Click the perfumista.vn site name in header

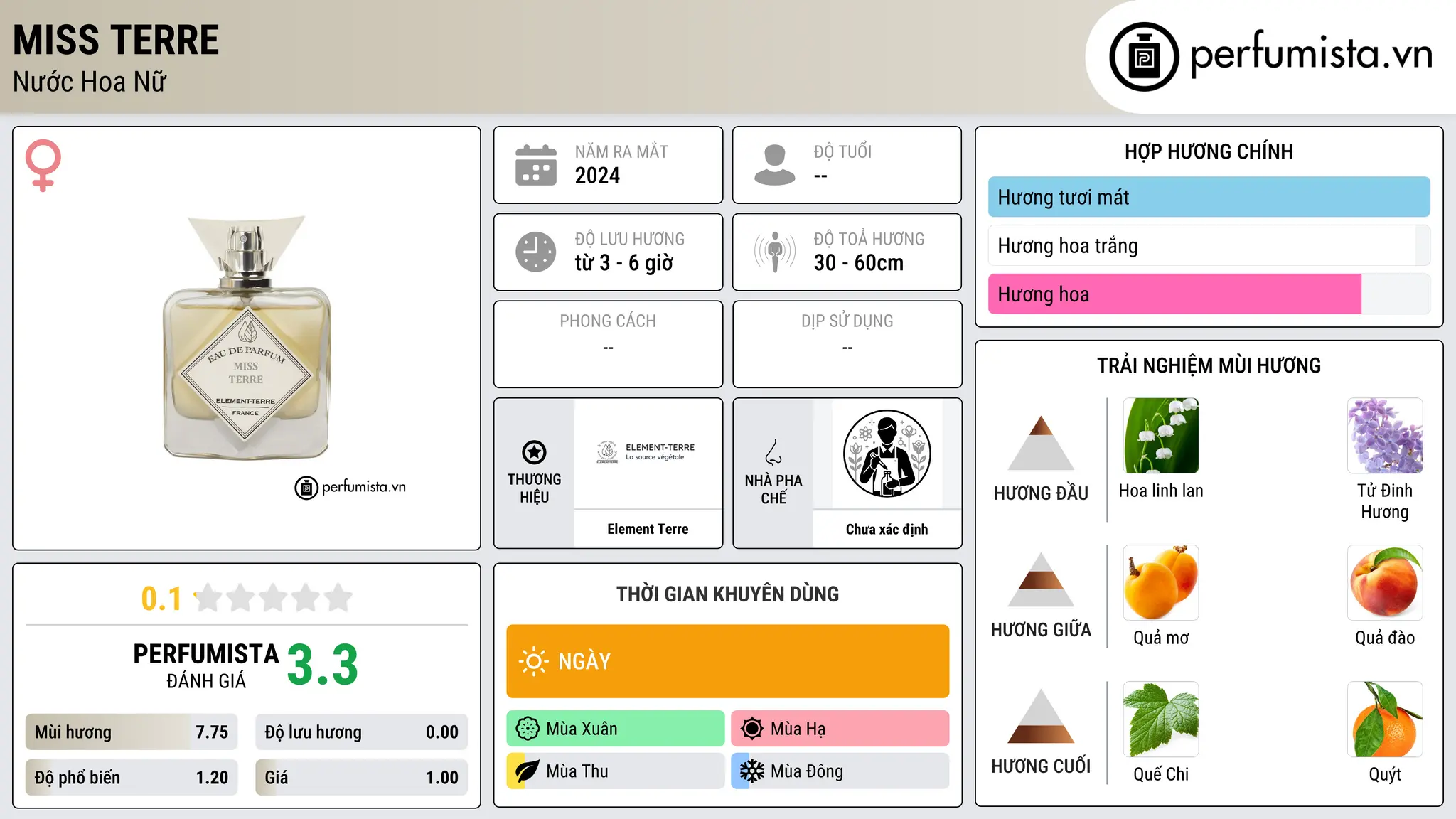(x=1311, y=55)
